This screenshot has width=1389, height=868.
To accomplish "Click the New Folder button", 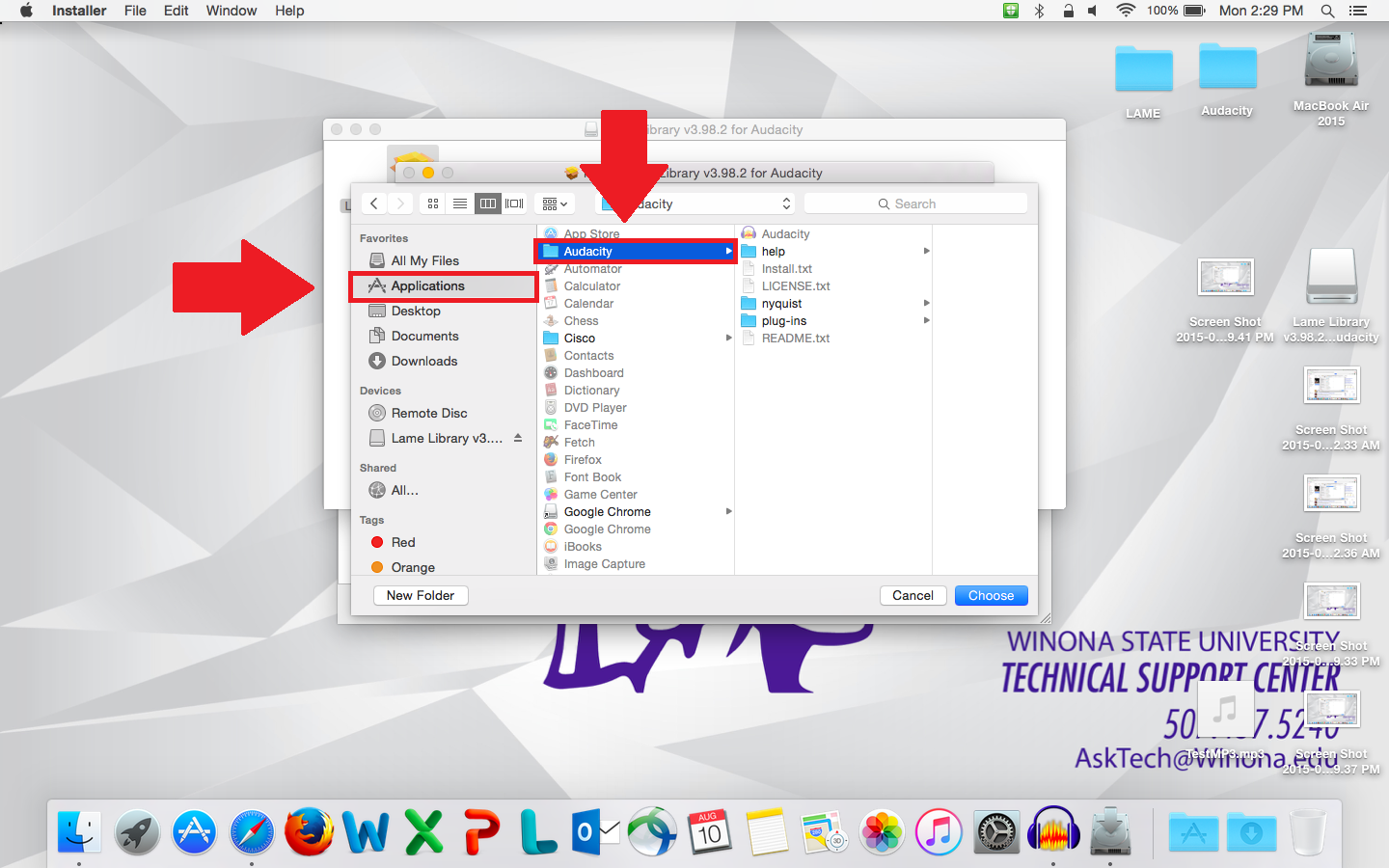I will (421, 595).
